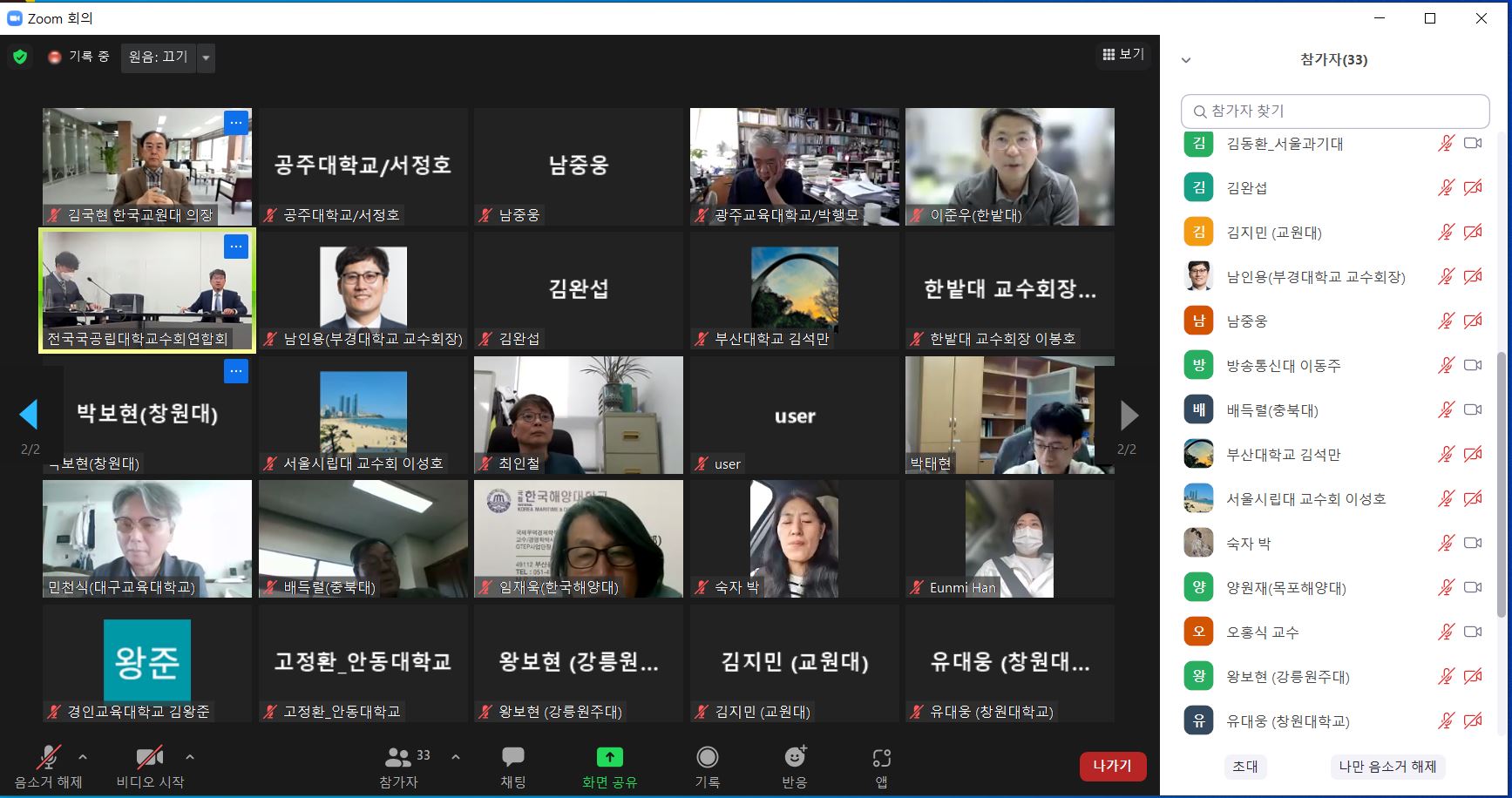This screenshot has height=798, width=1512.
Task: Toggle microphone icon for 김동환_서울과기대
Action: pyautogui.click(x=1446, y=143)
